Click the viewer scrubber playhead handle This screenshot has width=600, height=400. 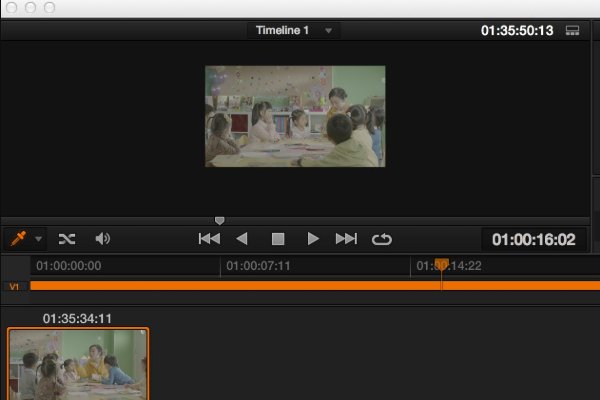(220, 220)
